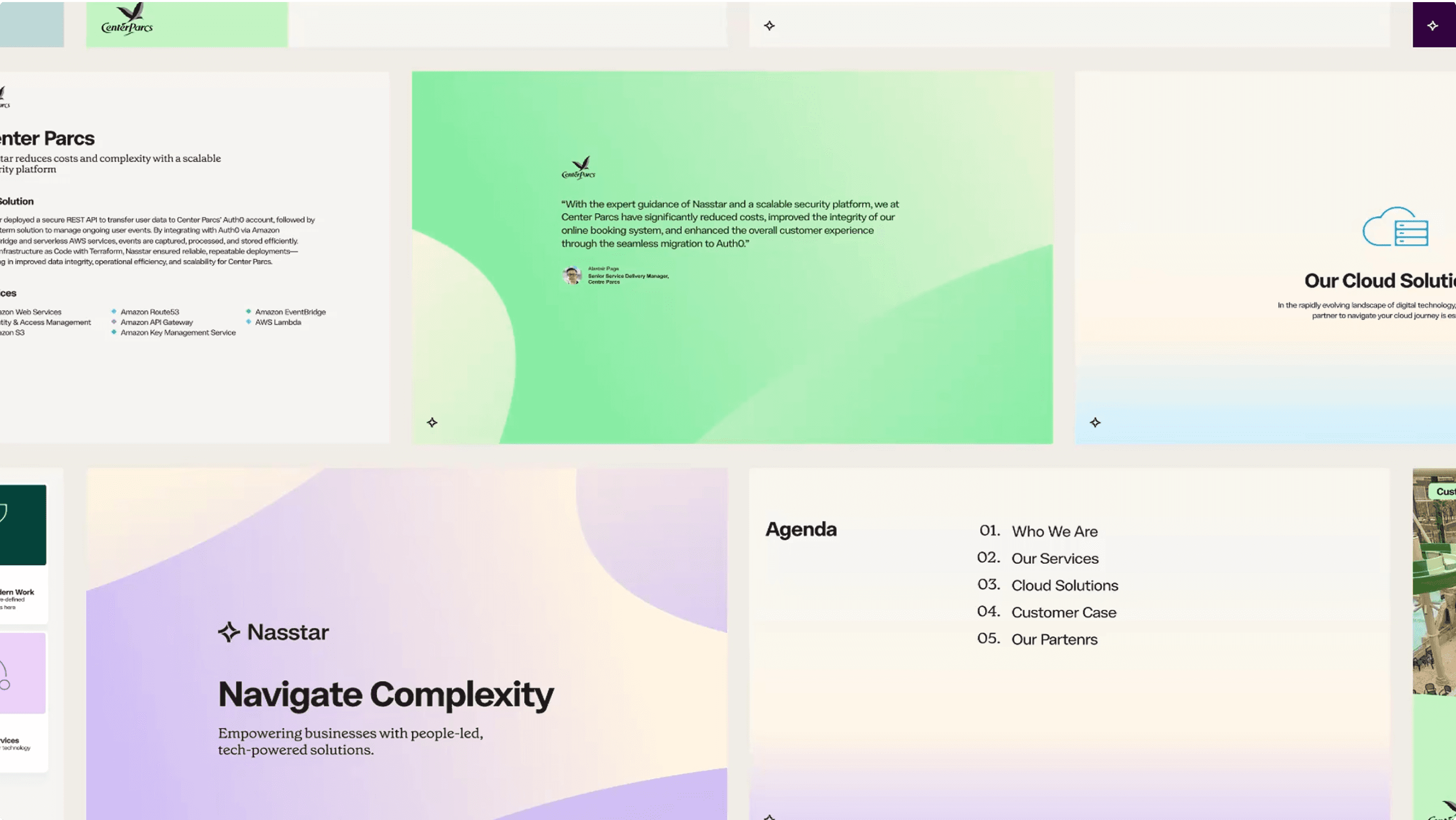Click the sparkle icon in the purple corner tile
This screenshot has height=820, width=1456.
[1432, 25]
